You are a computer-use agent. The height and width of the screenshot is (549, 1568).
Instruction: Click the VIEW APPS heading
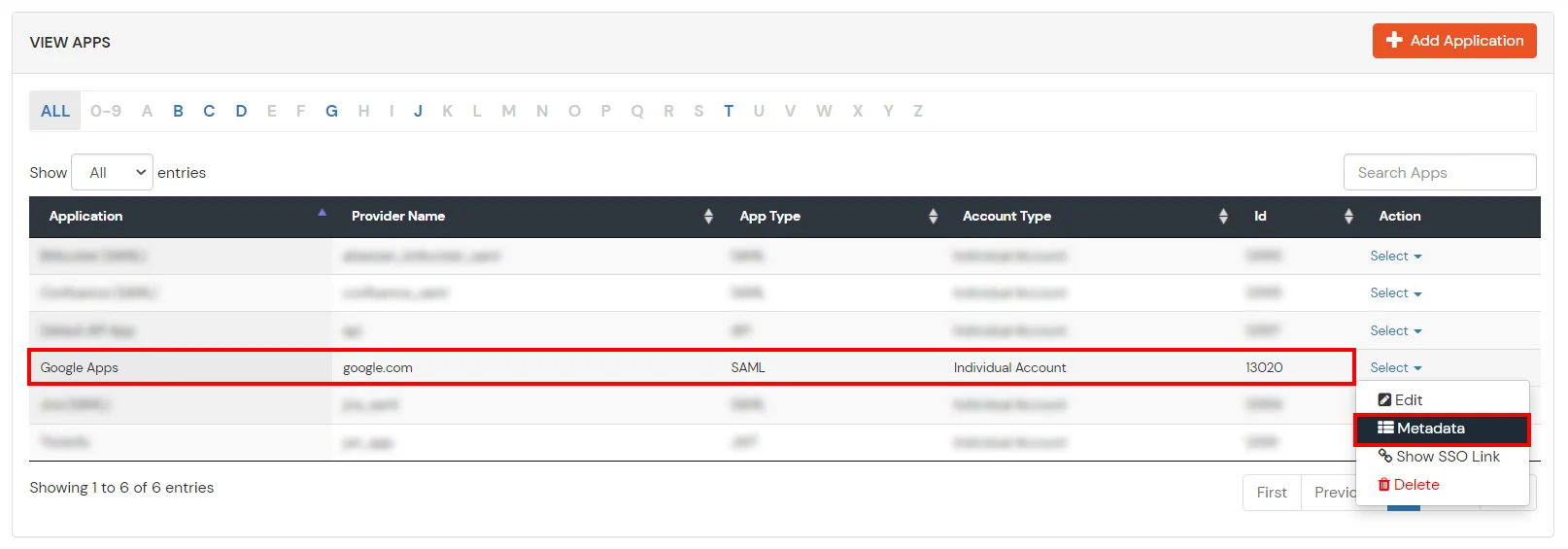(70, 42)
